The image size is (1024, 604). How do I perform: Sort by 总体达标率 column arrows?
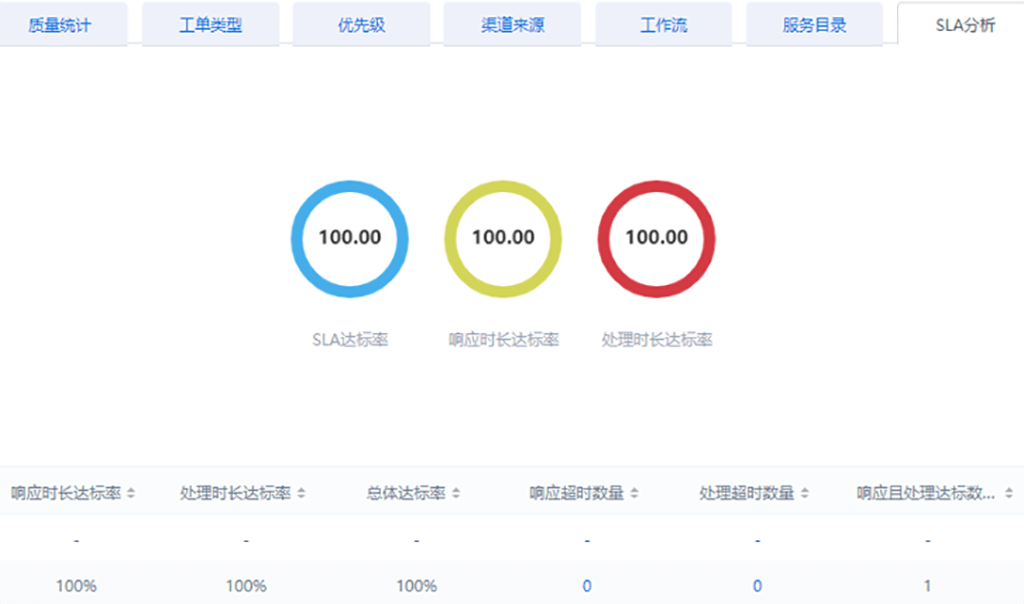click(x=456, y=493)
